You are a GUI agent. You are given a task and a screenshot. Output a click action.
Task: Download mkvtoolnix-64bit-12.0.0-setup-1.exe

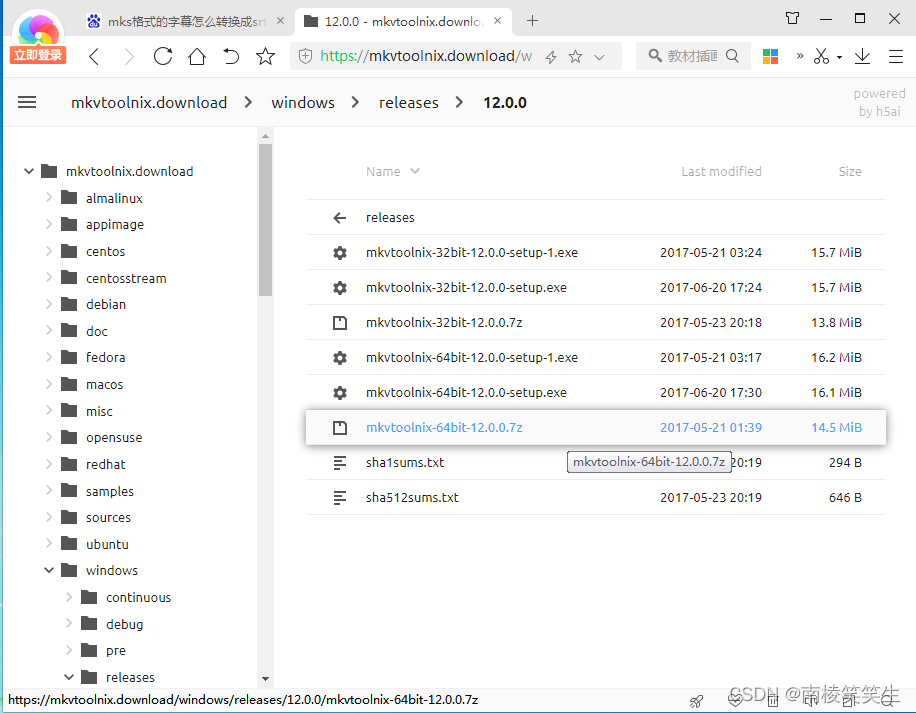[595, 357]
